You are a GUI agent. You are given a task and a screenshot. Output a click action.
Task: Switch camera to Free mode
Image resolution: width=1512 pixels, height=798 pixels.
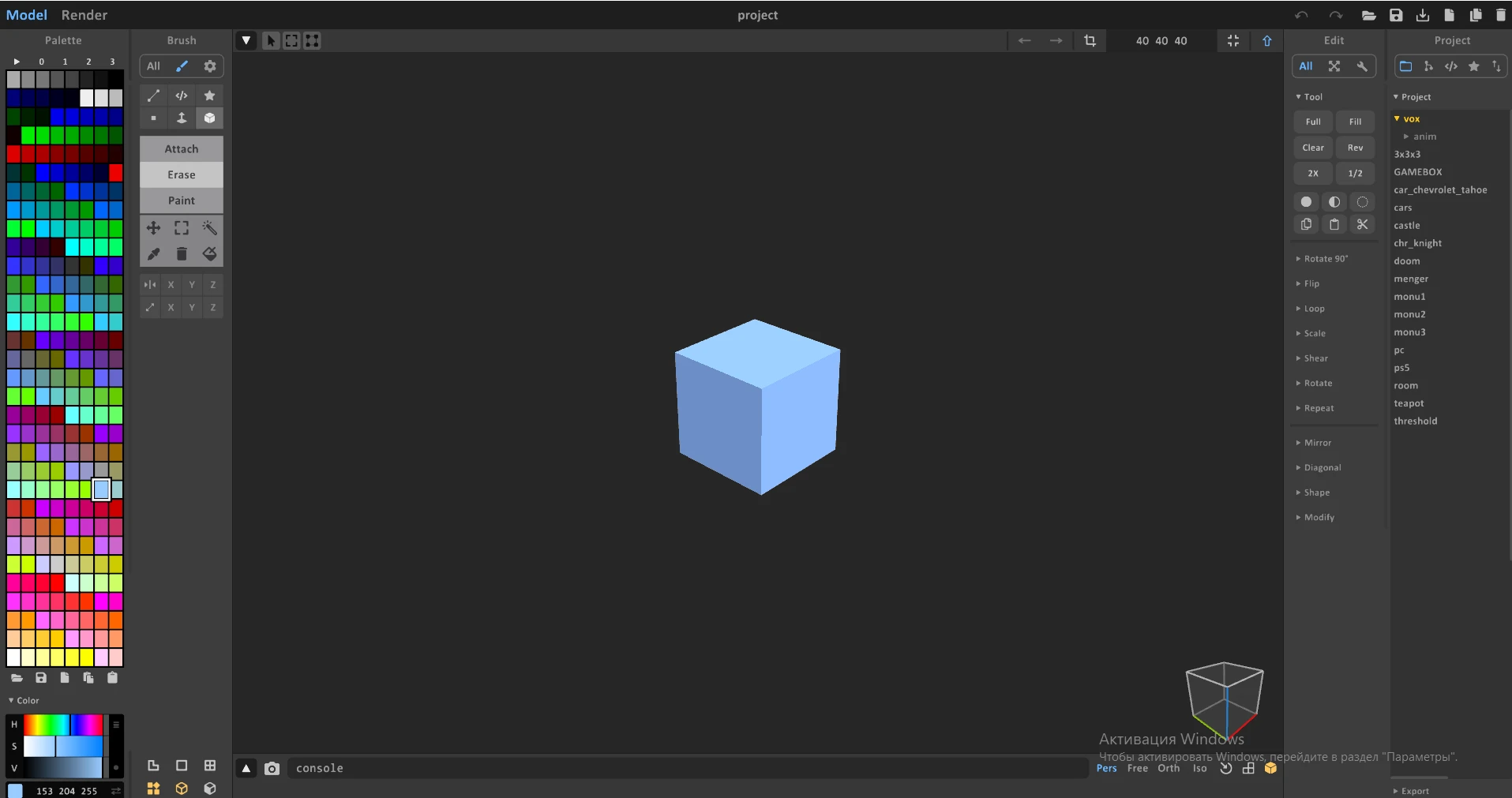(1138, 768)
